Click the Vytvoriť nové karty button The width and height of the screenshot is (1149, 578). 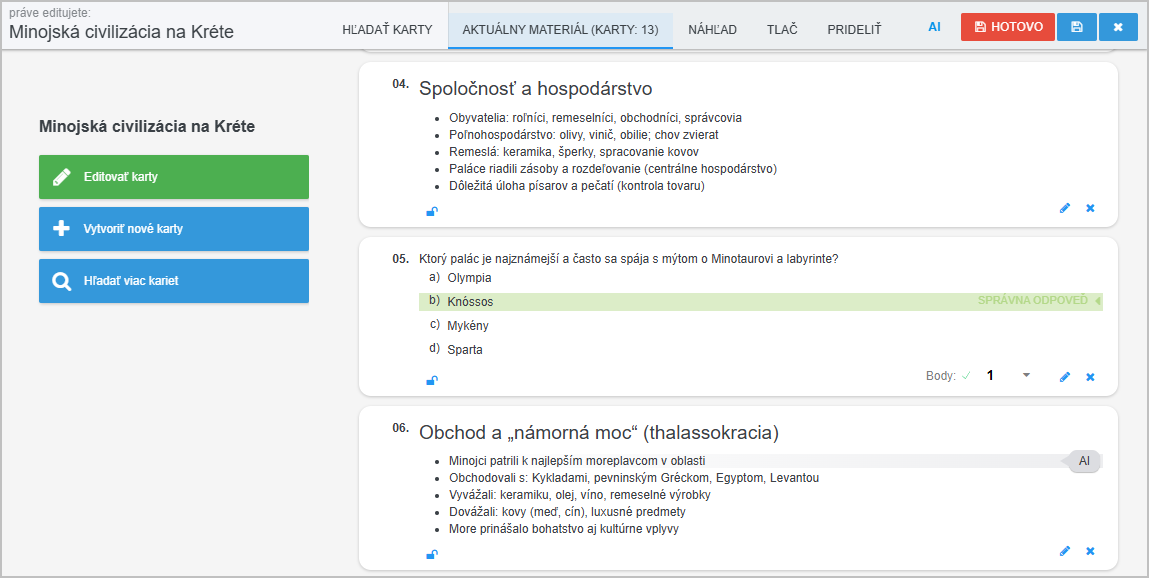(x=174, y=229)
